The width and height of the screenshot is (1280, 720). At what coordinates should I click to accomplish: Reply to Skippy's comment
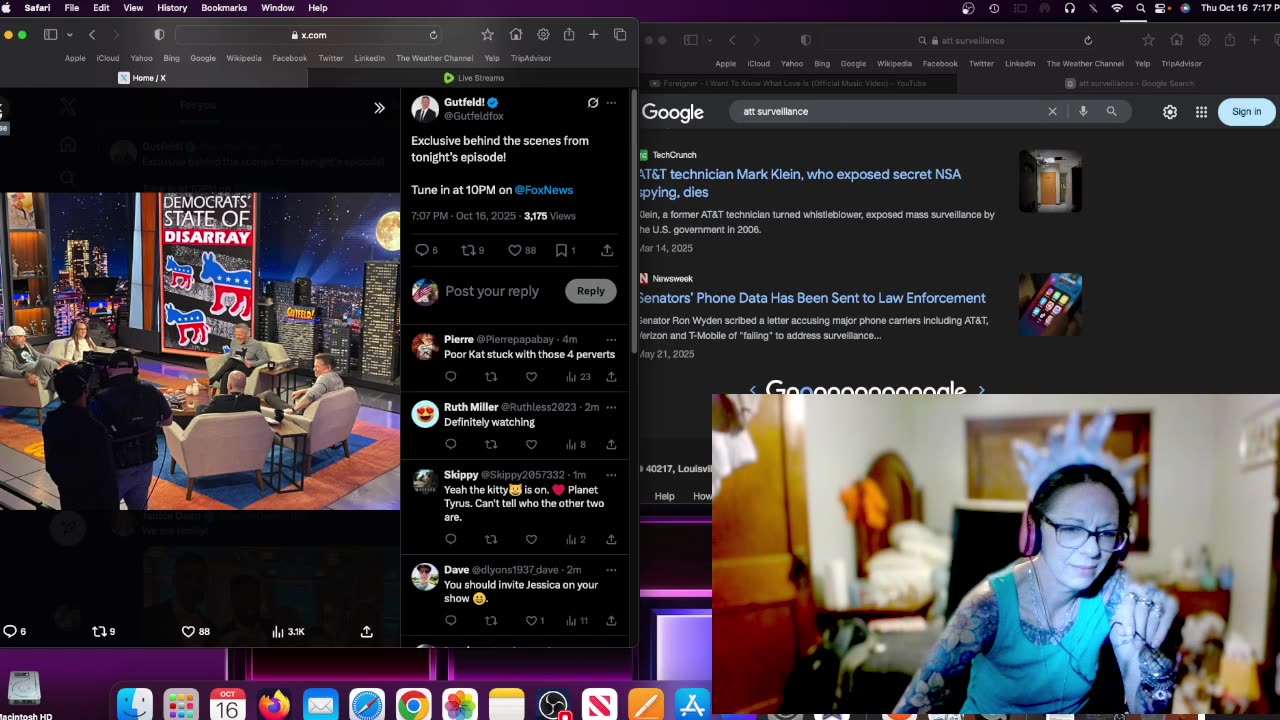point(451,539)
